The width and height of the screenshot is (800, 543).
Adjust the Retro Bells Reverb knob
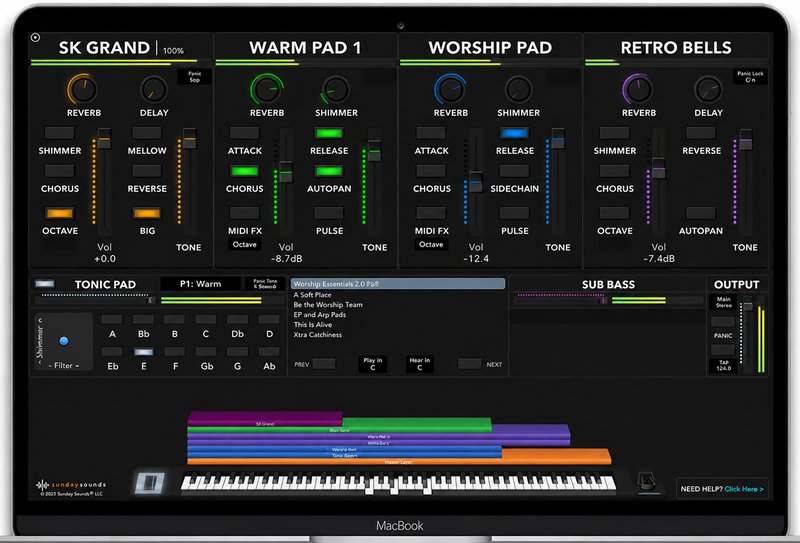coord(638,89)
